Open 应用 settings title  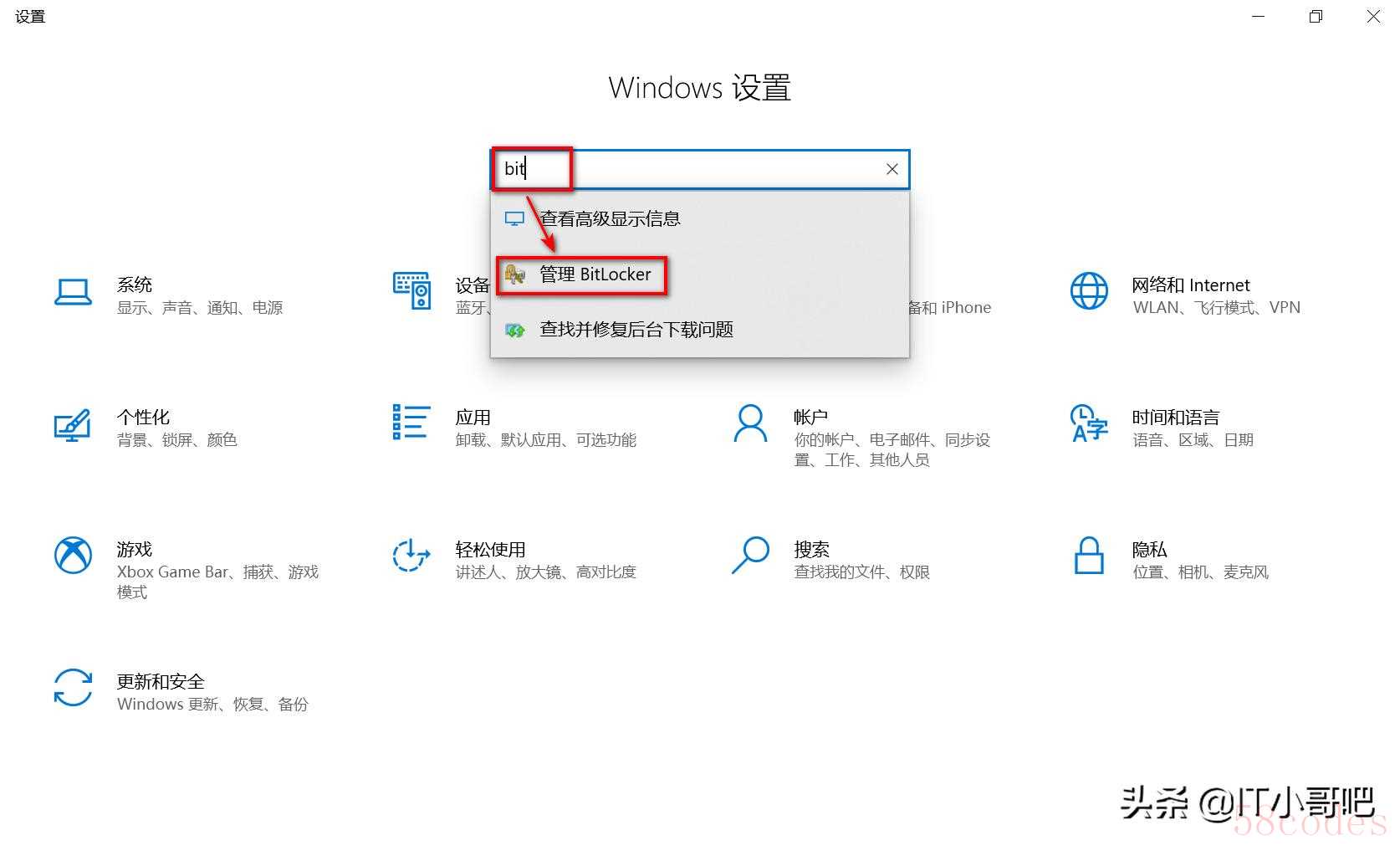click(x=473, y=418)
